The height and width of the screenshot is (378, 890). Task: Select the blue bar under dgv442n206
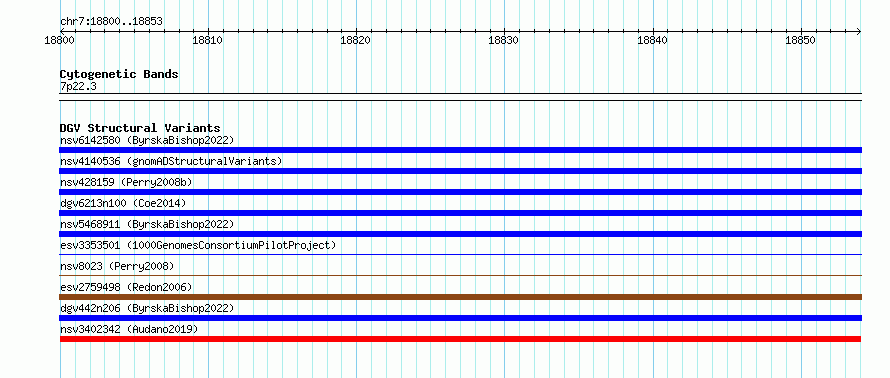(460, 318)
